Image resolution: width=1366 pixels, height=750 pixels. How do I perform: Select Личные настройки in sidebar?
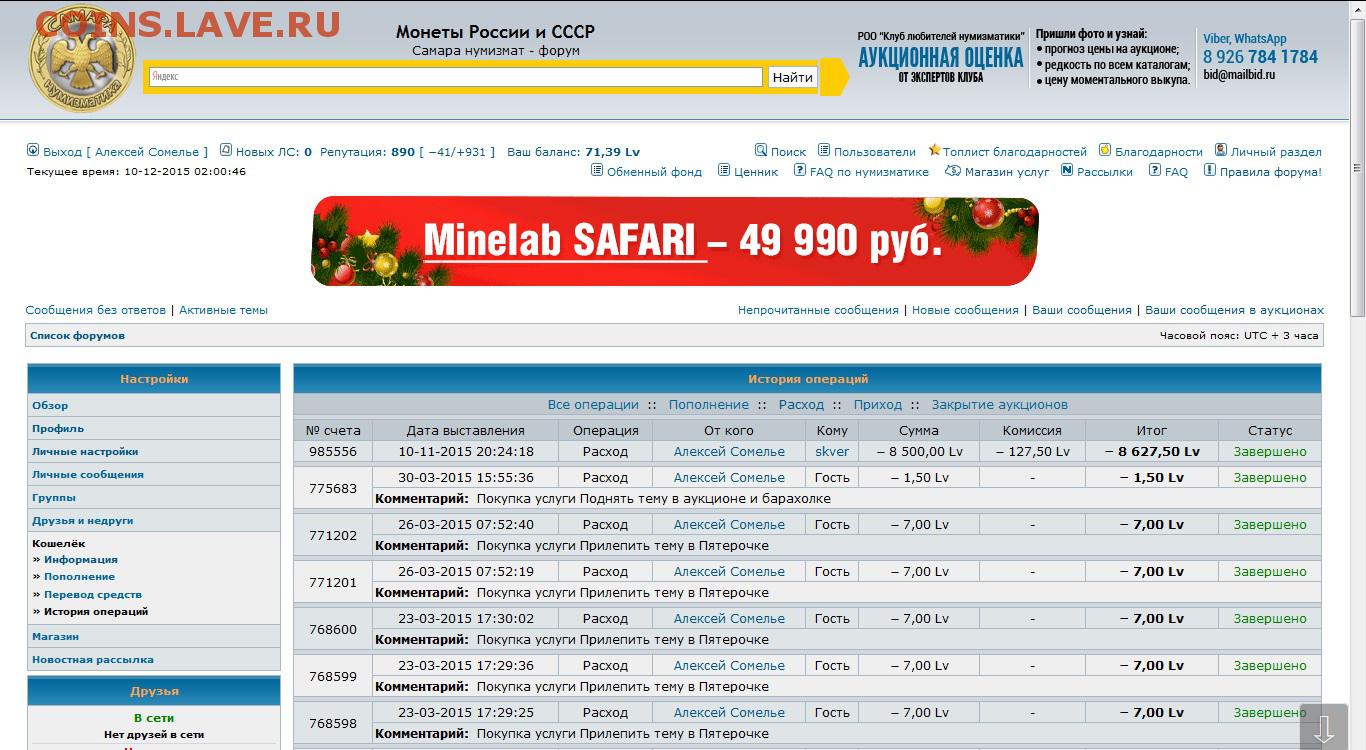click(x=85, y=451)
